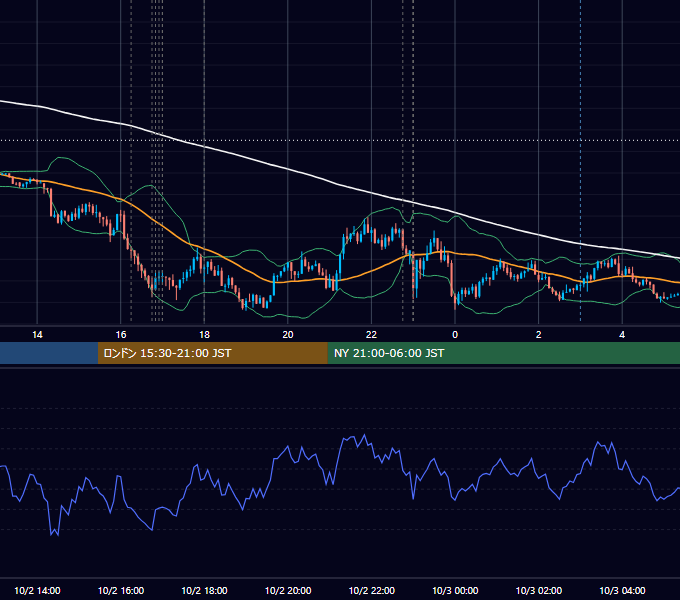Click the 10/3 04:00 time label
This screenshot has width=680, height=600.
(622, 590)
